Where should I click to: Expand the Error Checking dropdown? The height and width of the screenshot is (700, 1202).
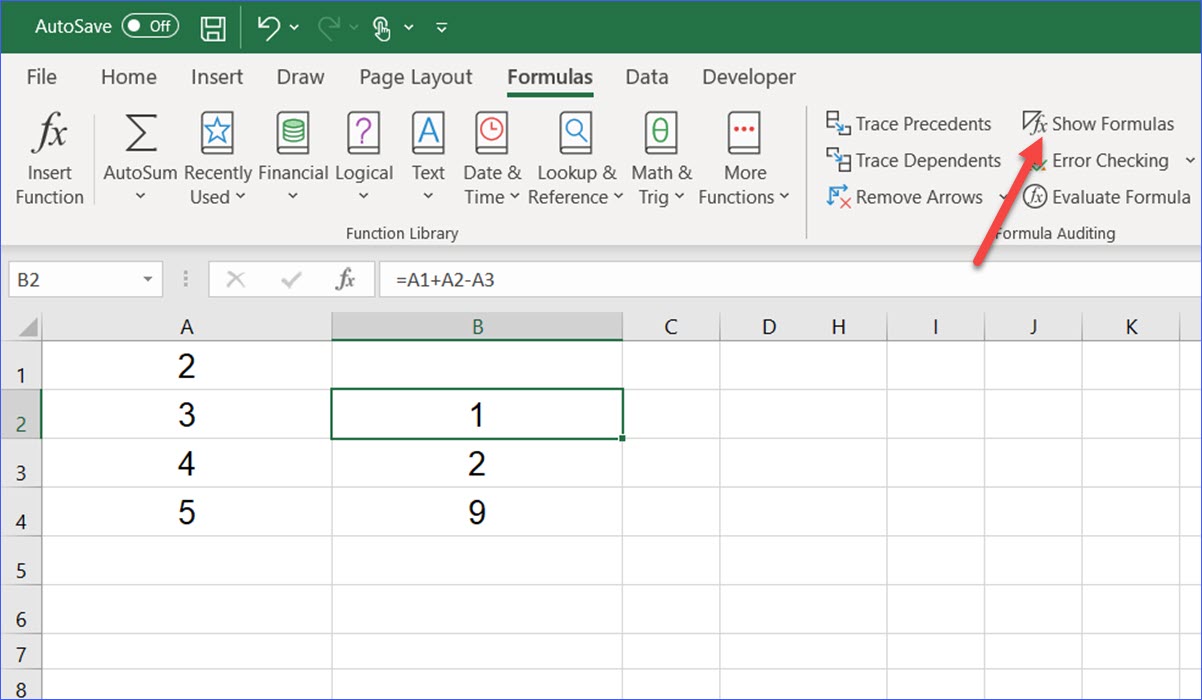1190,160
